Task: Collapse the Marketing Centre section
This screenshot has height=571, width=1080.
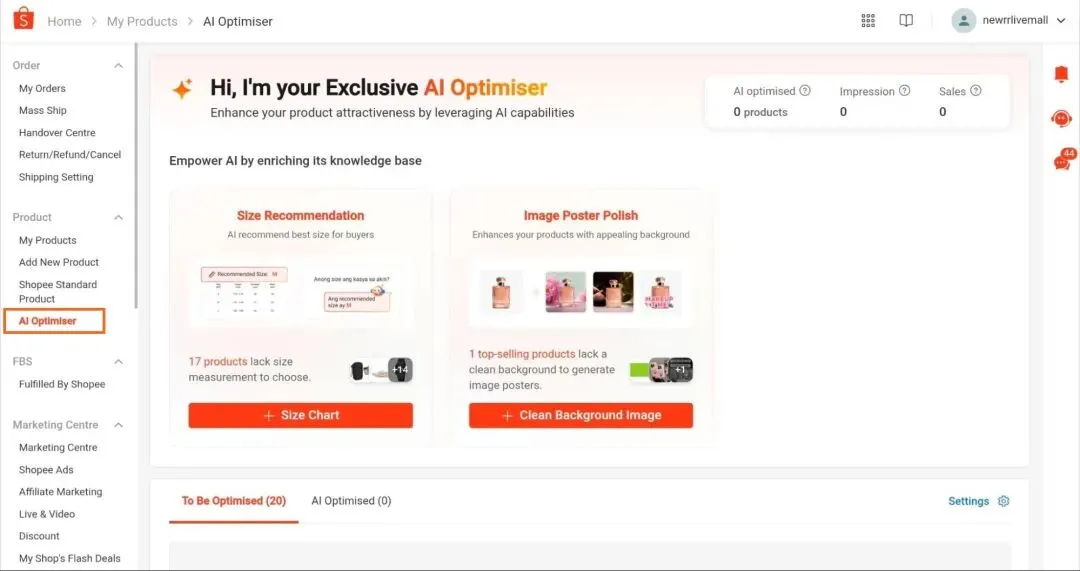Action: point(118,425)
